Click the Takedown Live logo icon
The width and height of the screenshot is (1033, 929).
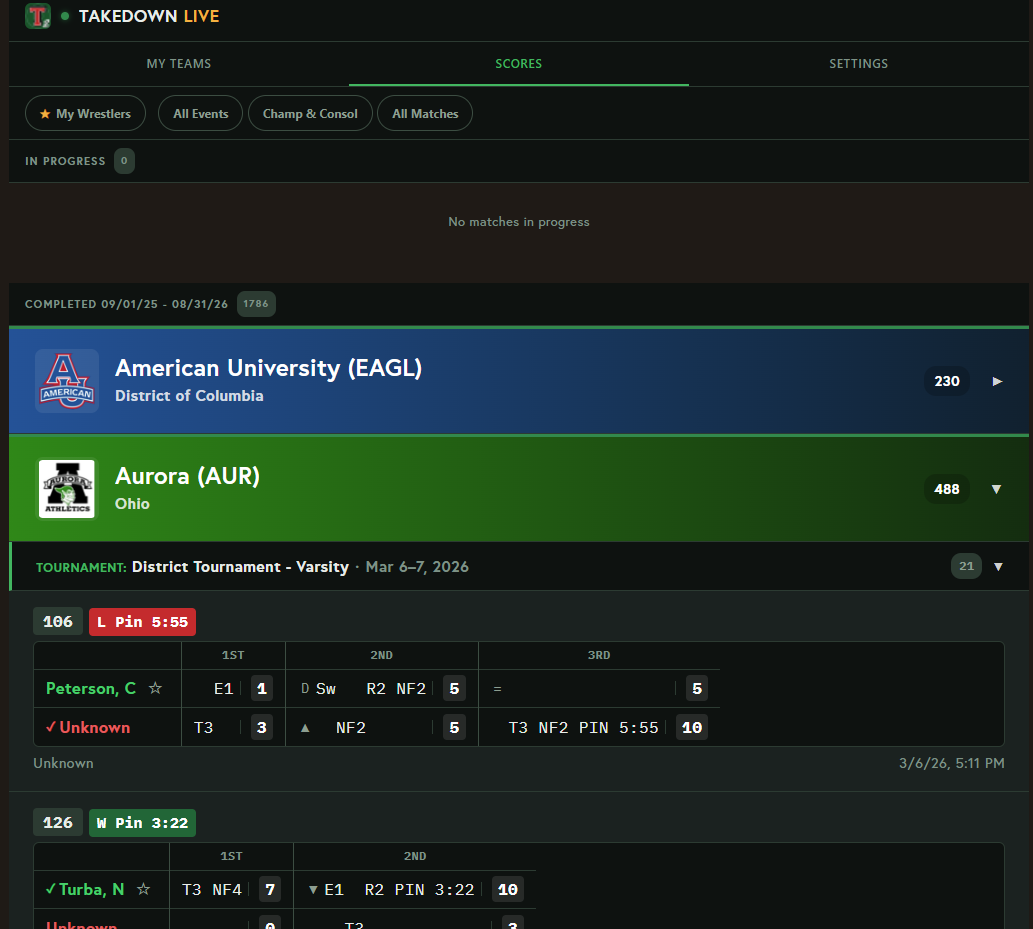[38, 16]
